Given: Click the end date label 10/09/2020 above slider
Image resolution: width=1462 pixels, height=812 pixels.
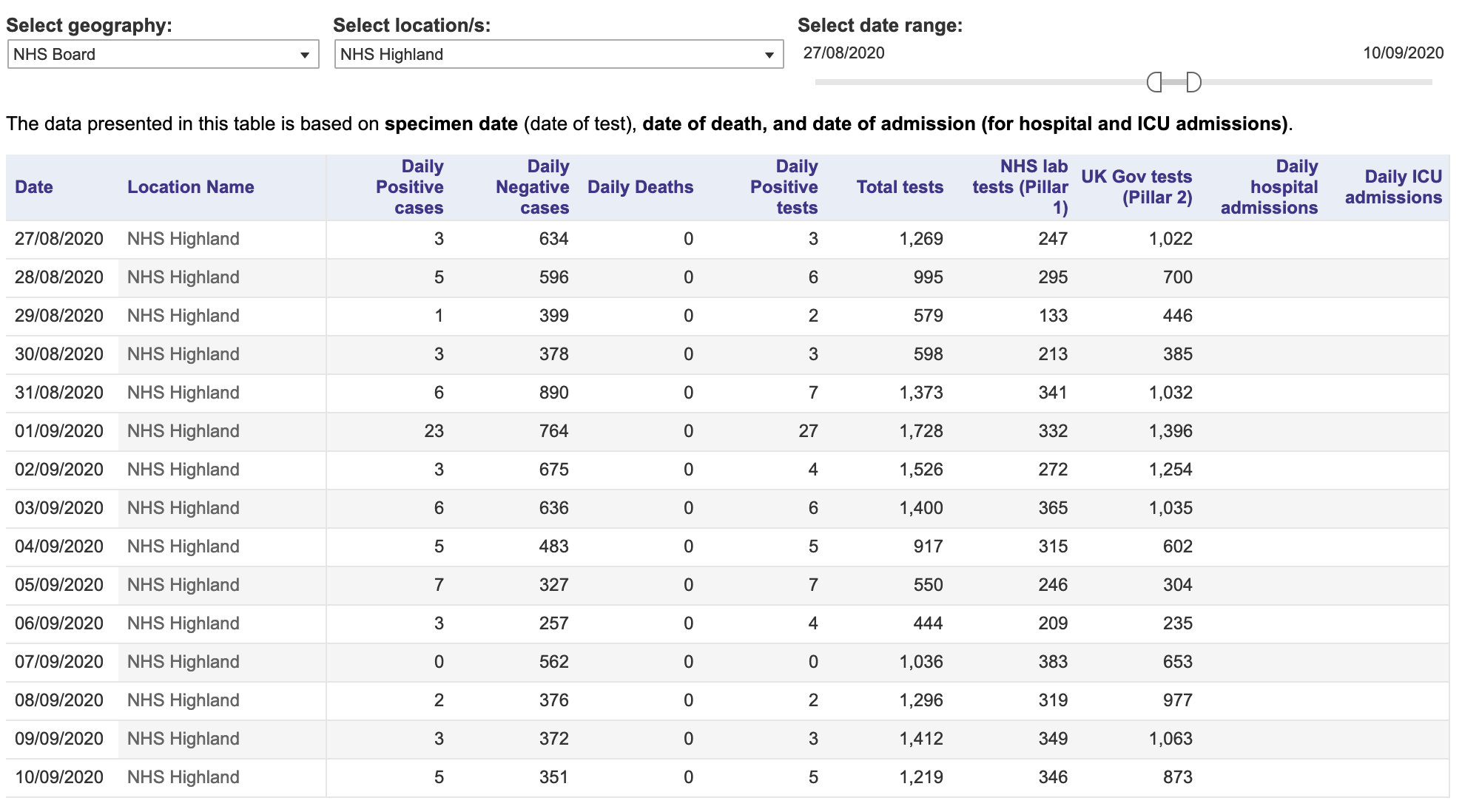Looking at the screenshot, I should pos(1404,53).
